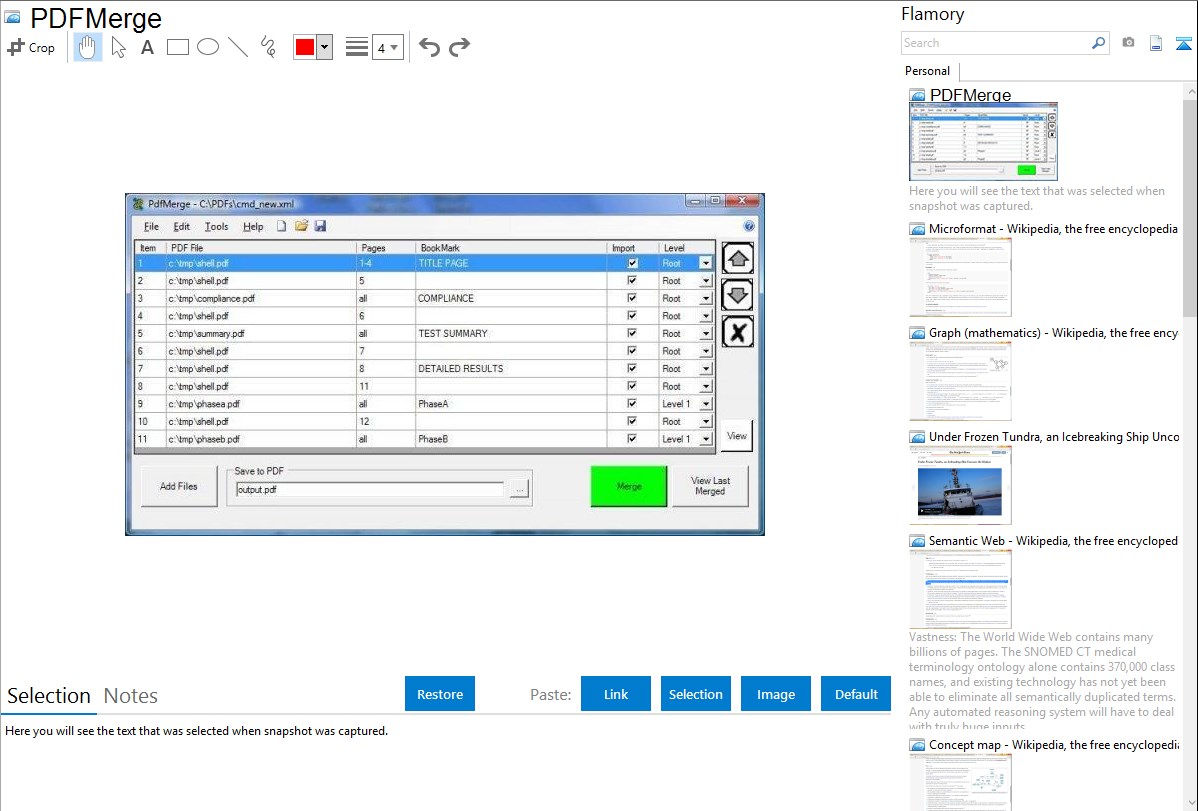Pick the ellipse drawing tool

point(208,47)
